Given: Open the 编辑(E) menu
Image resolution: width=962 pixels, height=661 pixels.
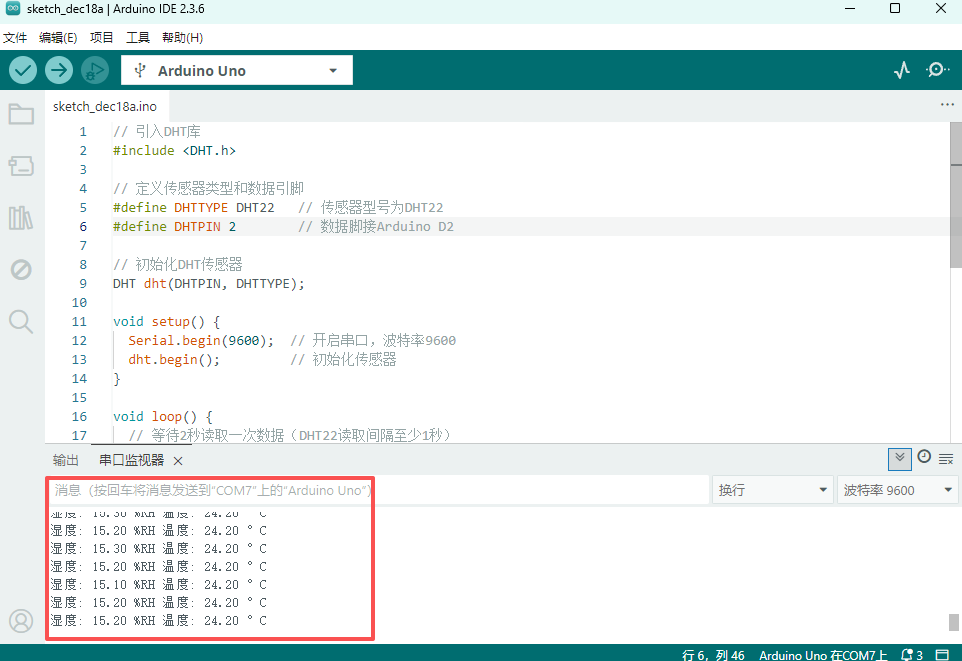Looking at the screenshot, I should [58, 38].
